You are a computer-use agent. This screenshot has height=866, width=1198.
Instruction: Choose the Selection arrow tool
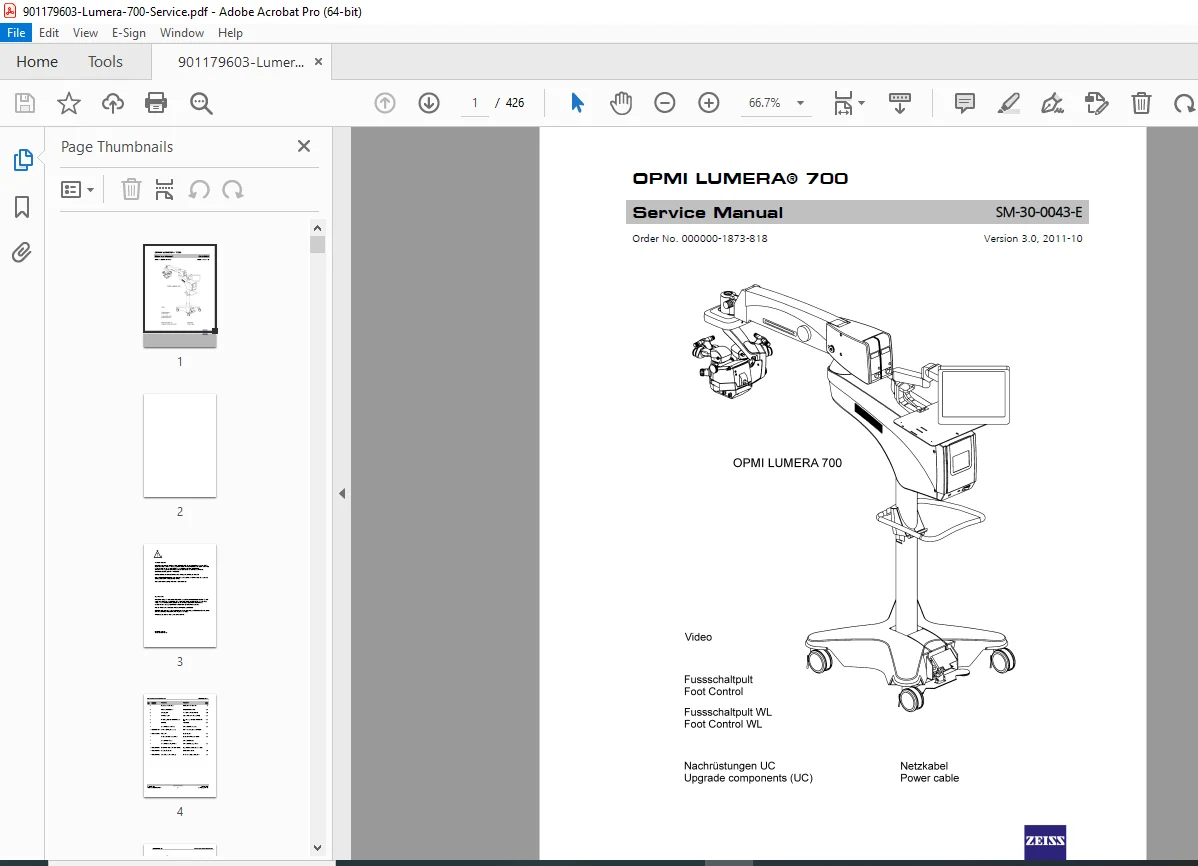point(578,102)
